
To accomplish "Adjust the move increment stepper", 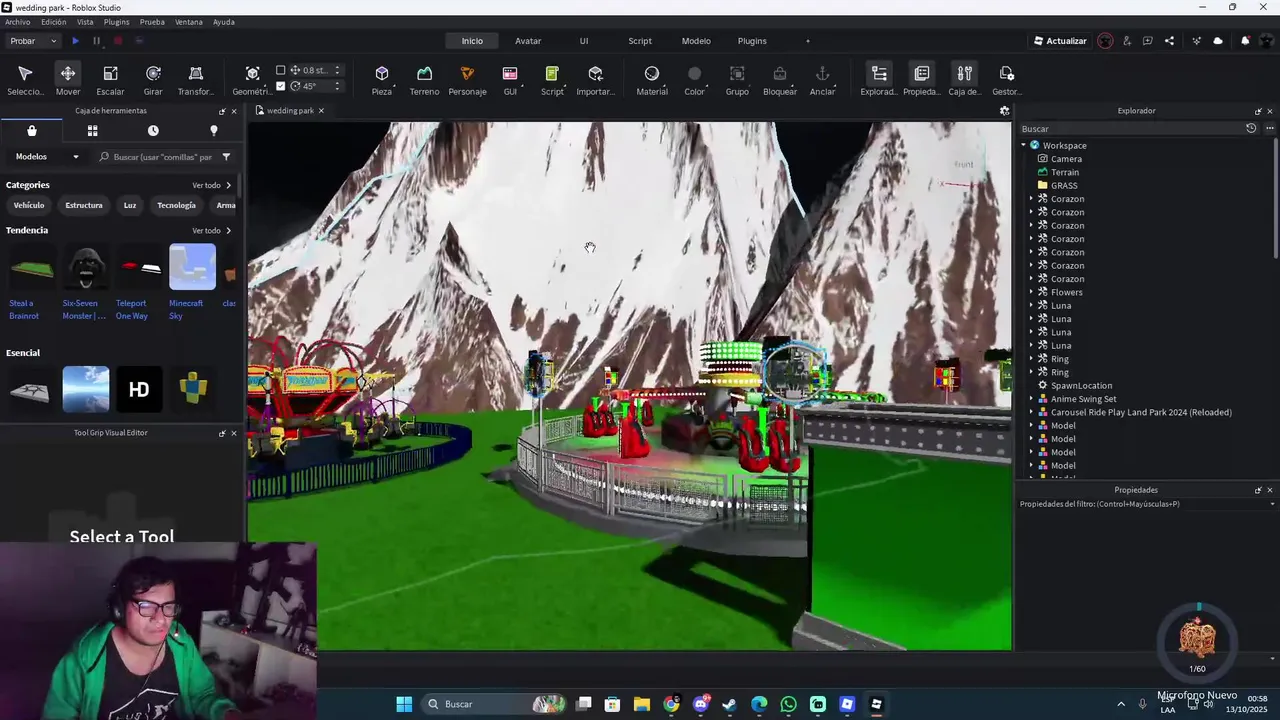I will (337, 70).
